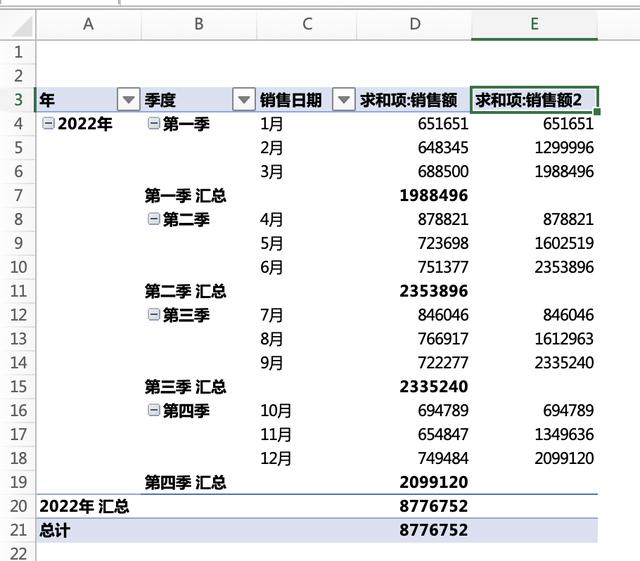Select the 总计 grand total label cell
Viewport: 640px width, 561px height.
coord(88,531)
